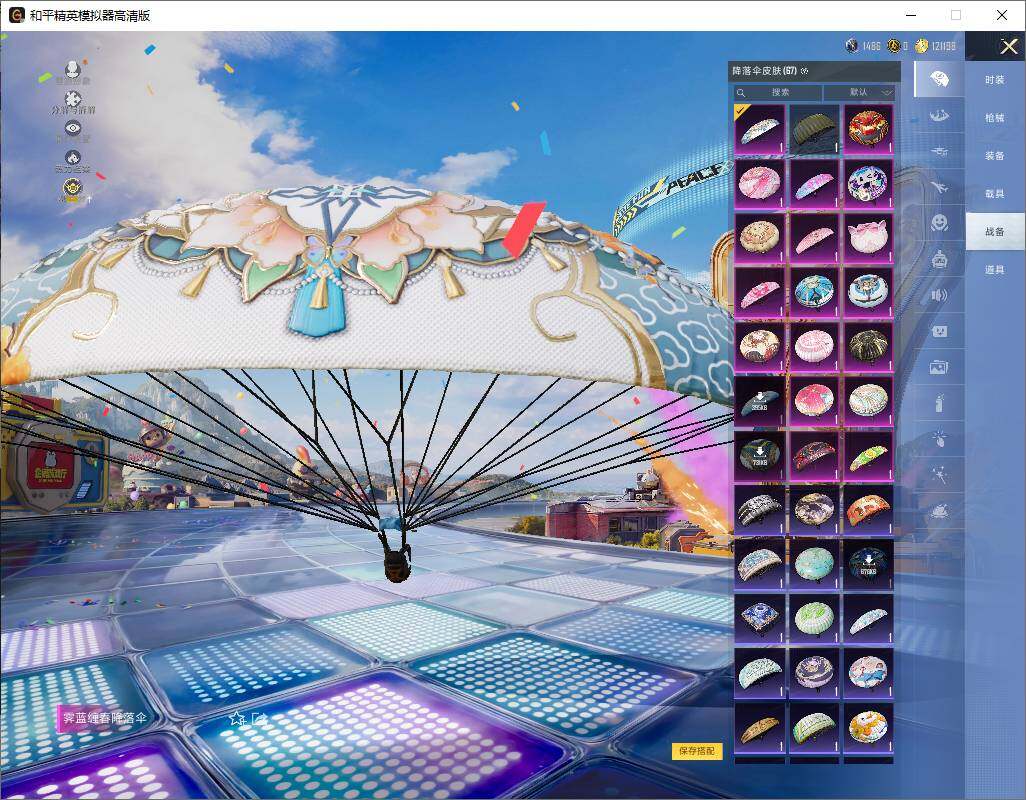This screenshot has width=1026, height=800.
Task: Select the black-and-white patterned wing parachute
Action: (760, 509)
